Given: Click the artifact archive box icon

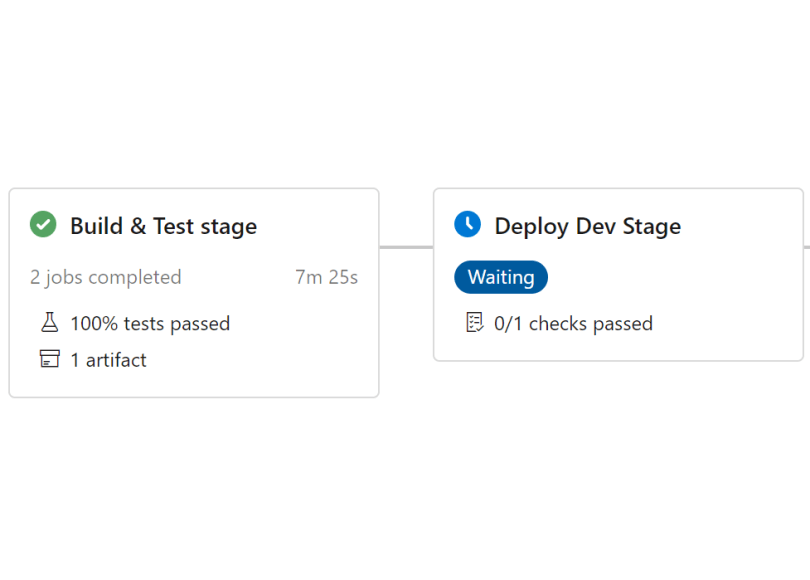Looking at the screenshot, I should point(49,360).
